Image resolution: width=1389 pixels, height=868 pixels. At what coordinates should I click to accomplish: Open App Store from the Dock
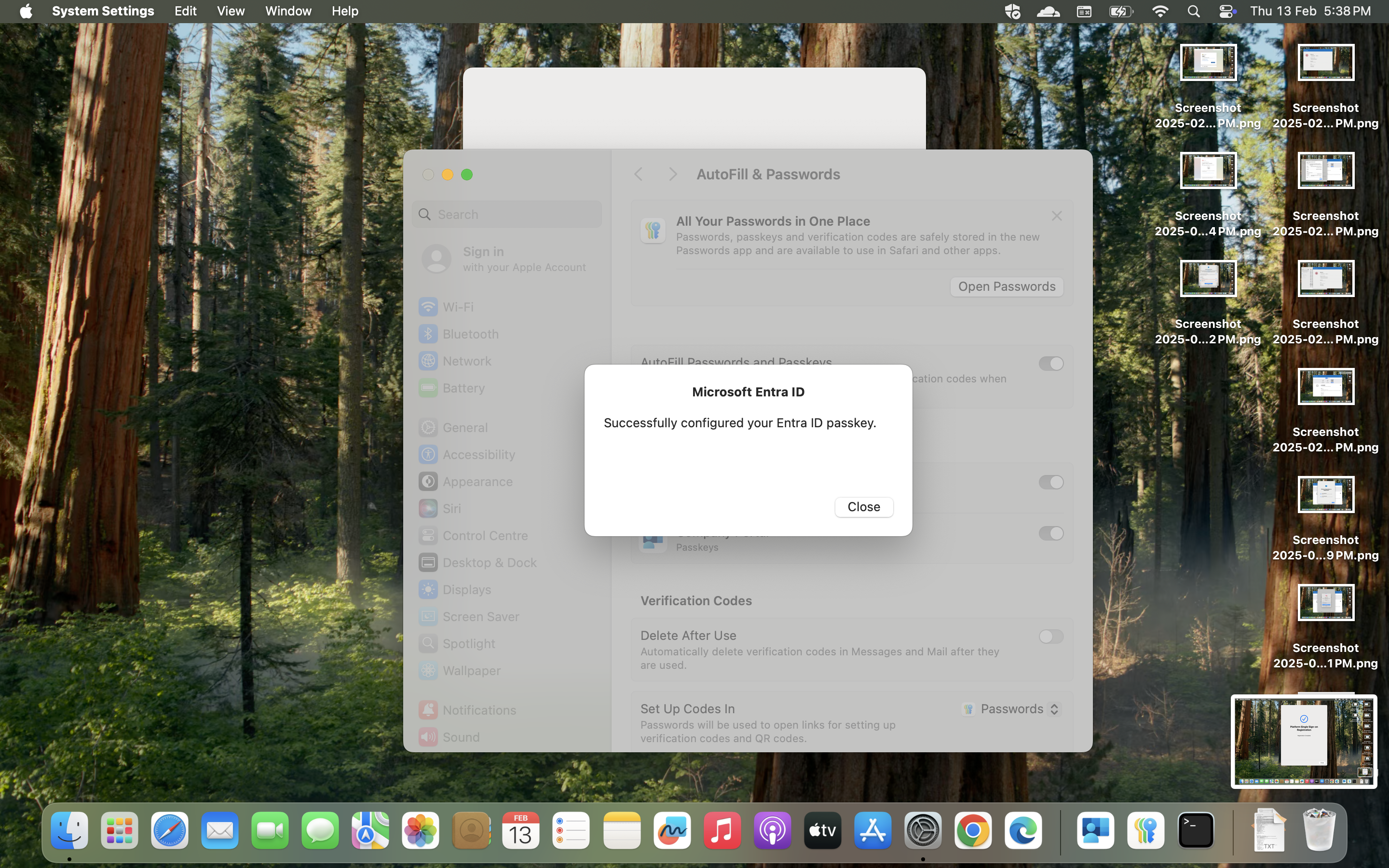pos(872,830)
